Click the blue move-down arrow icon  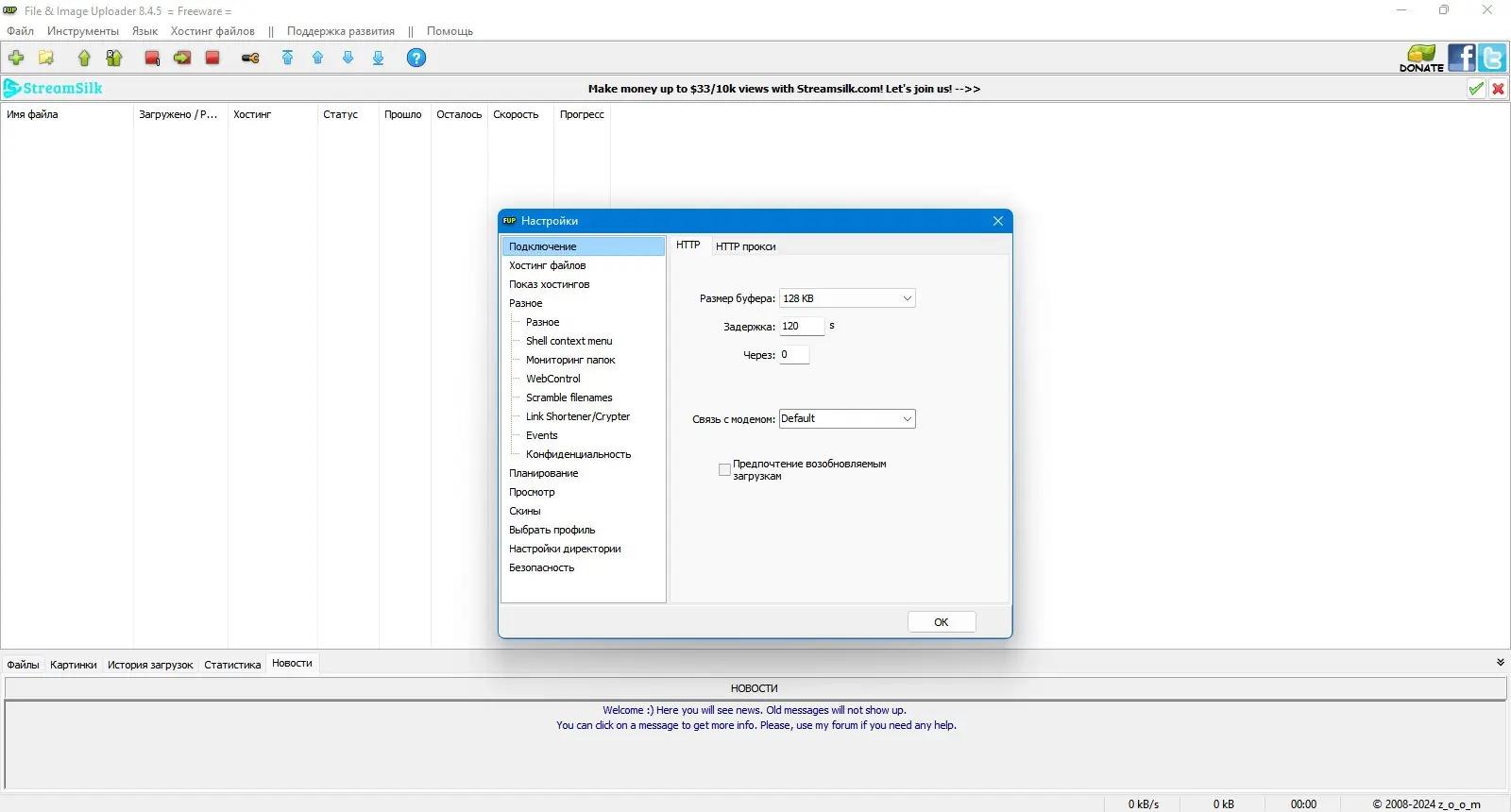click(348, 58)
